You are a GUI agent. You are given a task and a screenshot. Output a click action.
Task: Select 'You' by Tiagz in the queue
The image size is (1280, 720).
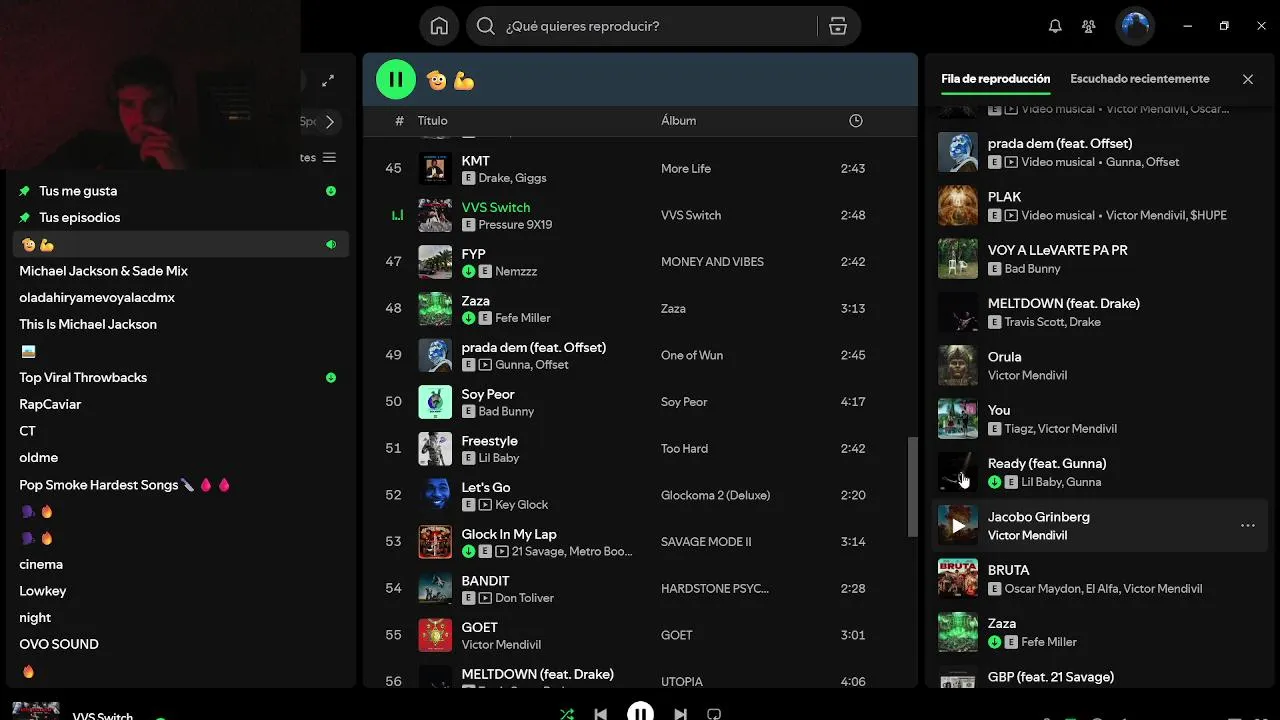point(1099,419)
